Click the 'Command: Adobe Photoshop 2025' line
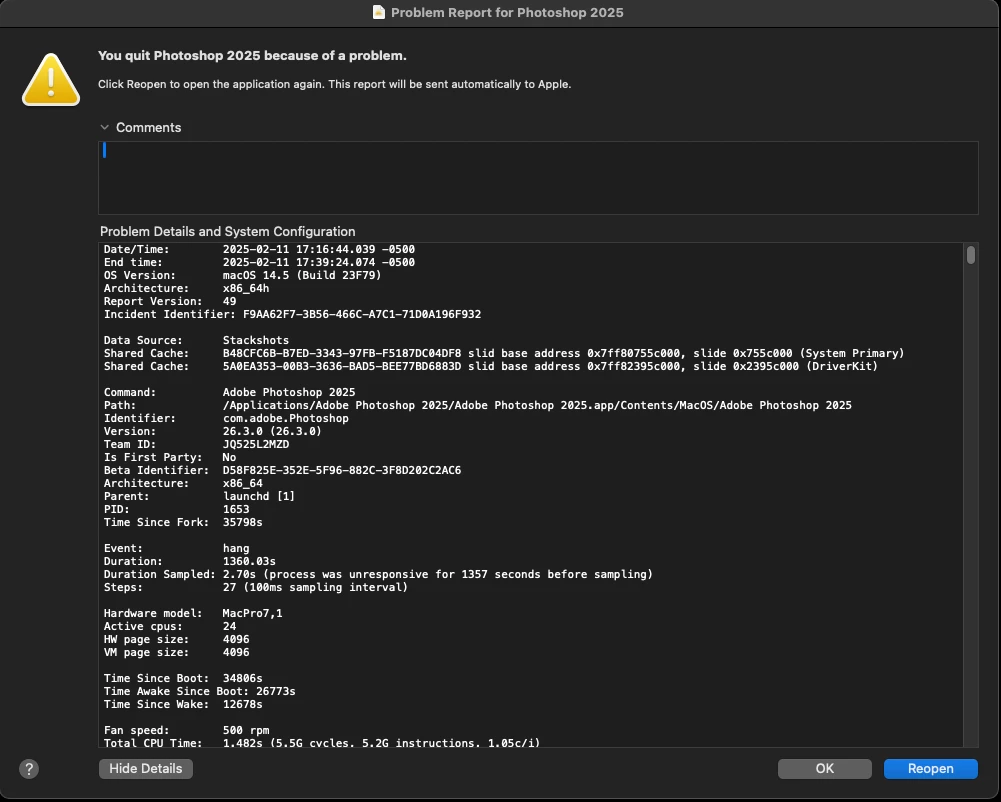Image resolution: width=1001 pixels, height=802 pixels. (x=229, y=392)
